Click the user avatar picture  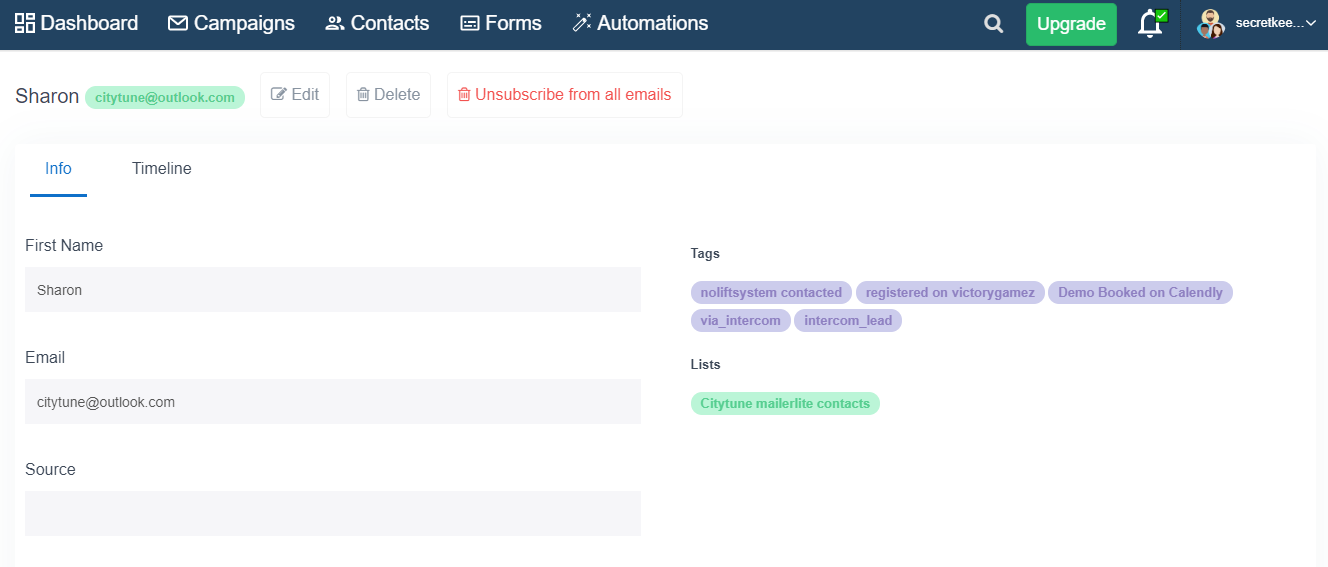click(x=1210, y=24)
